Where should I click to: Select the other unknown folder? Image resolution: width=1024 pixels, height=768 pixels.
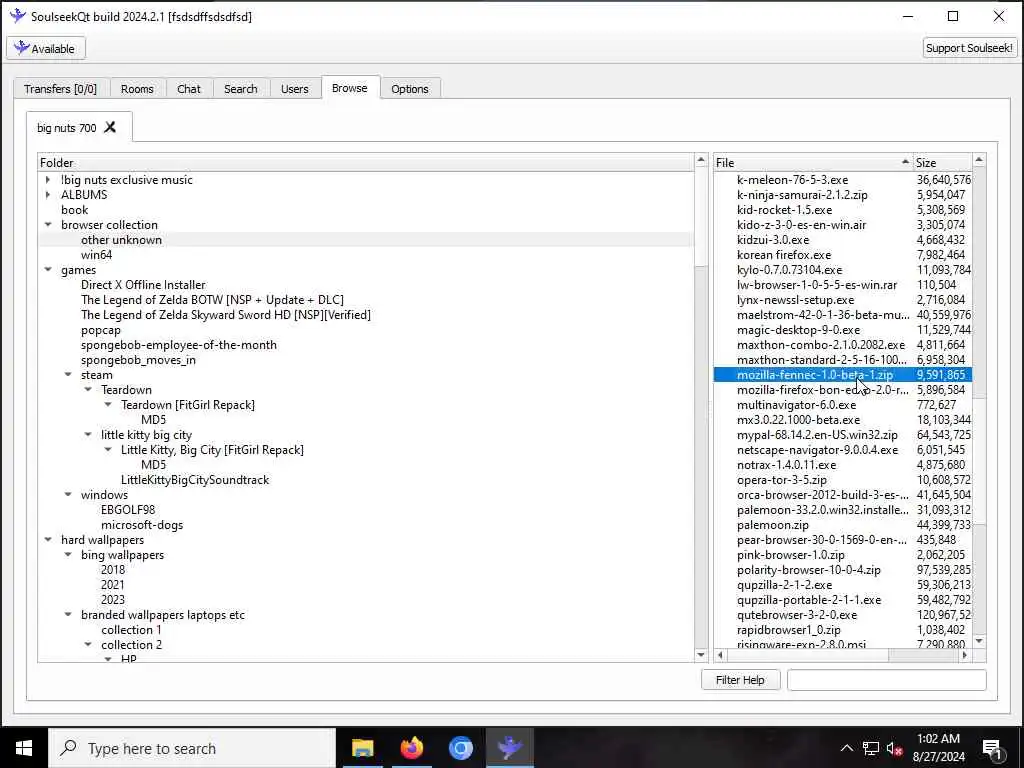121,240
